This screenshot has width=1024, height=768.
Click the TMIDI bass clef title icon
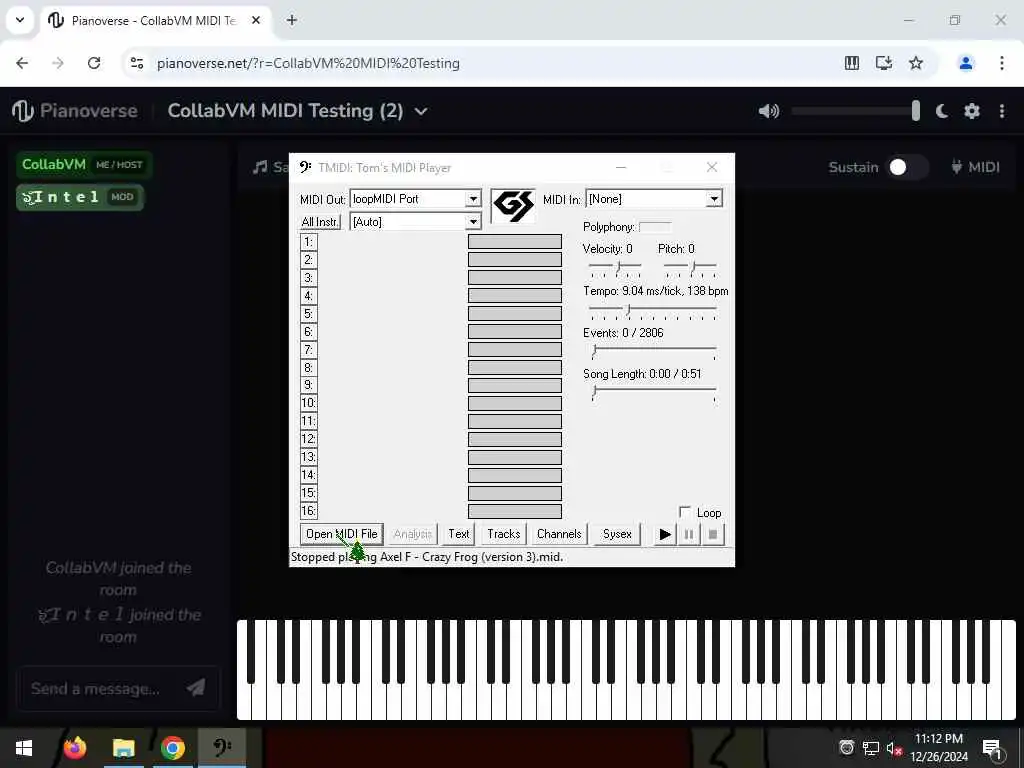tap(305, 167)
